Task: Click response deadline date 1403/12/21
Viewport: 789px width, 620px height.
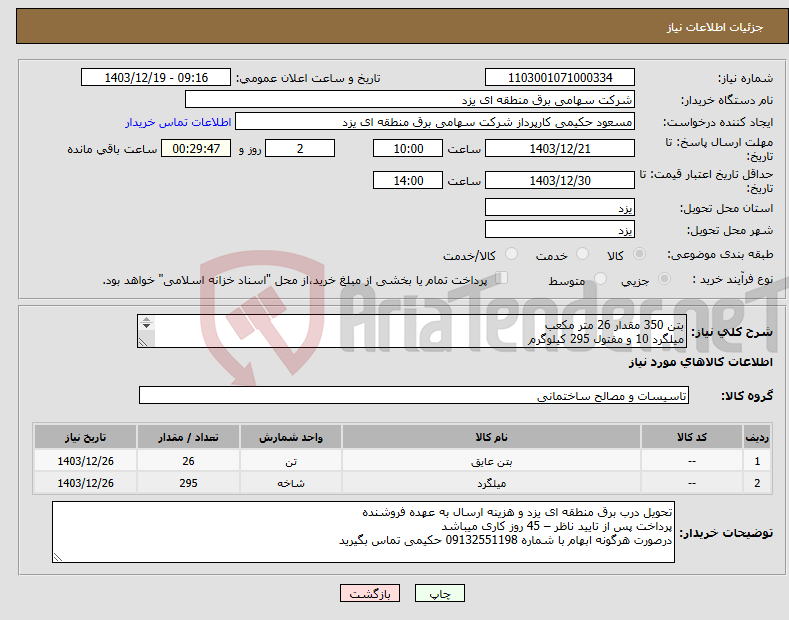Action: pos(560,148)
